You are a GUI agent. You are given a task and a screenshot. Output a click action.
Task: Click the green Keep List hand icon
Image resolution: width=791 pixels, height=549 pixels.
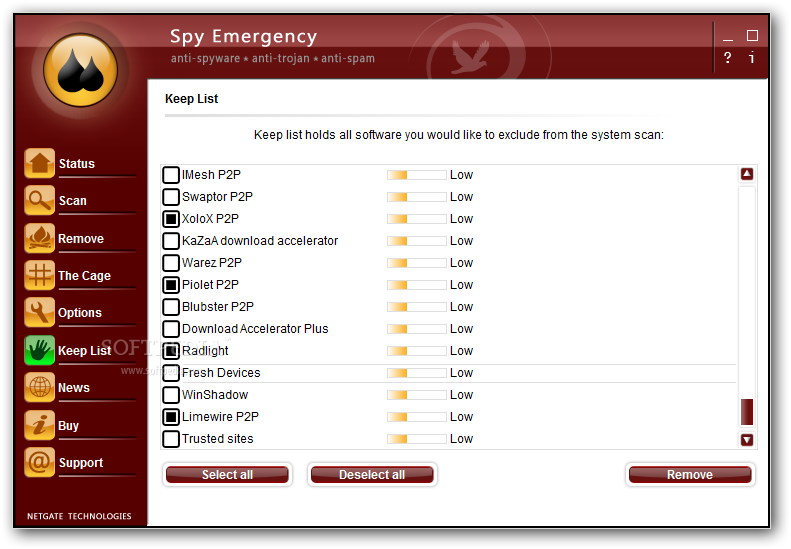(x=39, y=350)
